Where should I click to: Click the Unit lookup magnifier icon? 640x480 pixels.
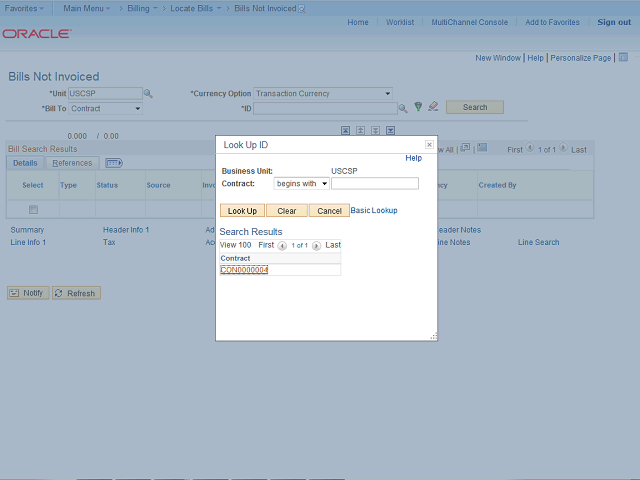point(148,94)
